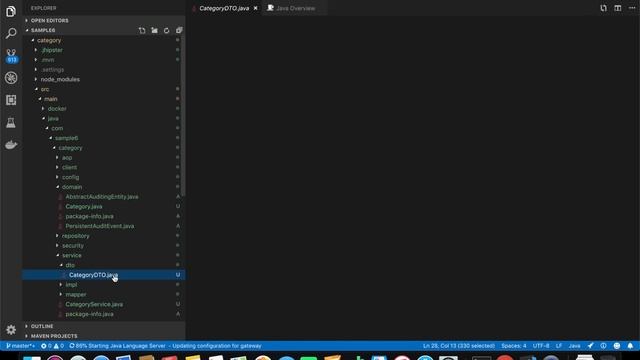
Task: Click errors and warnings count in status bar
Action: pos(52,346)
